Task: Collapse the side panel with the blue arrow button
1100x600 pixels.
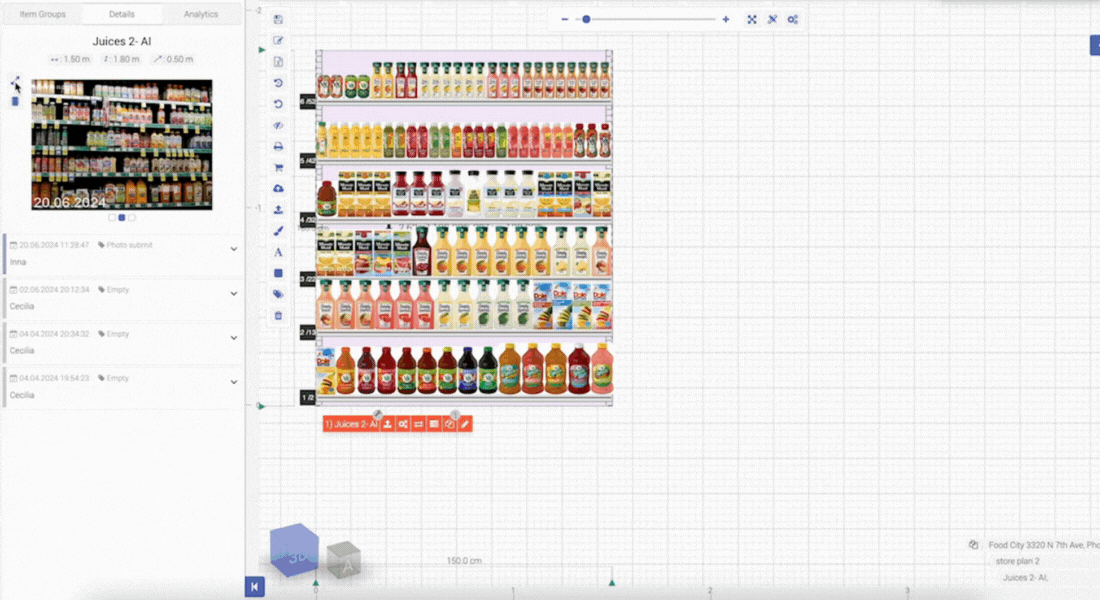Action: (x=255, y=587)
